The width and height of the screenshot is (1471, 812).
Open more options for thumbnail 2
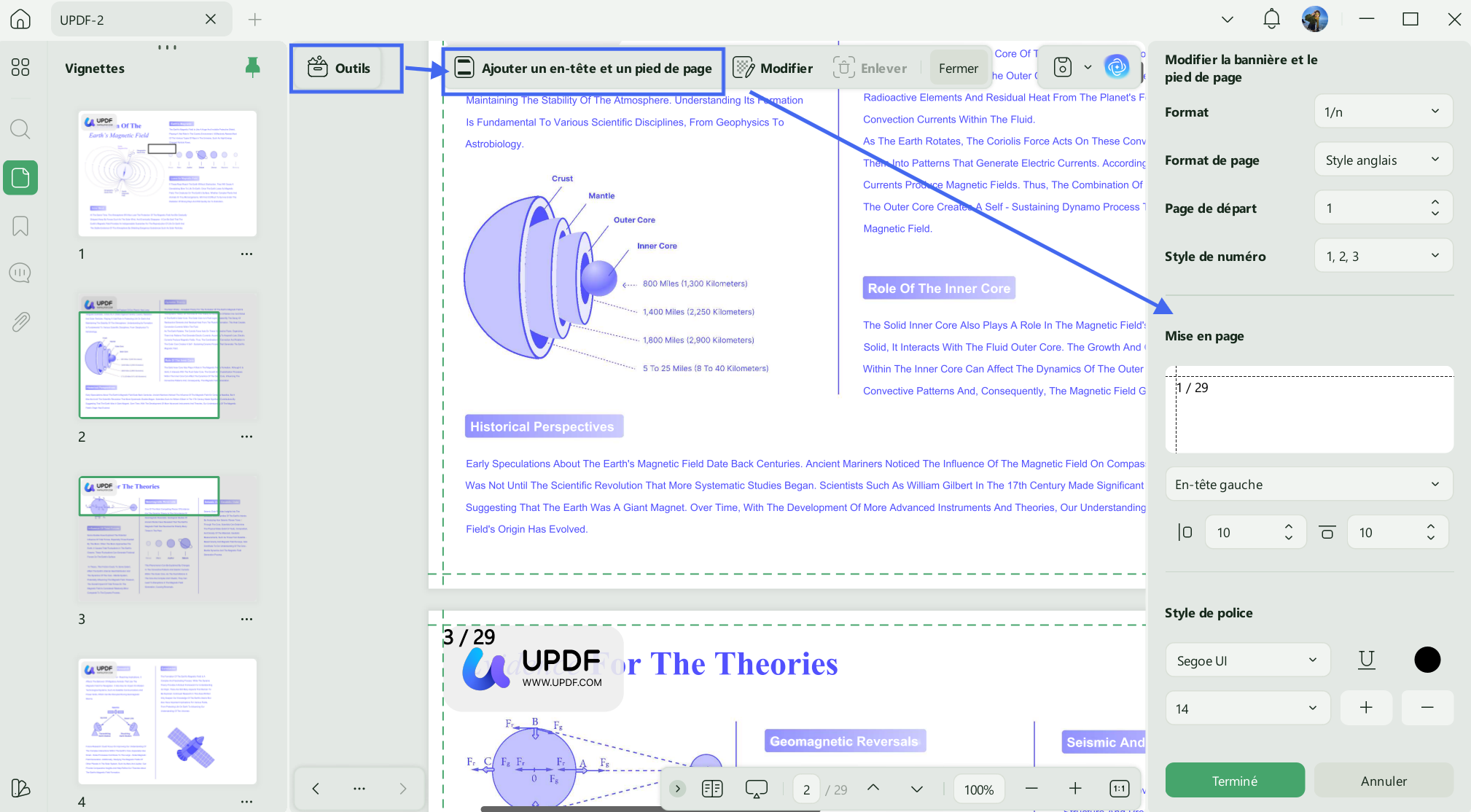click(x=246, y=437)
